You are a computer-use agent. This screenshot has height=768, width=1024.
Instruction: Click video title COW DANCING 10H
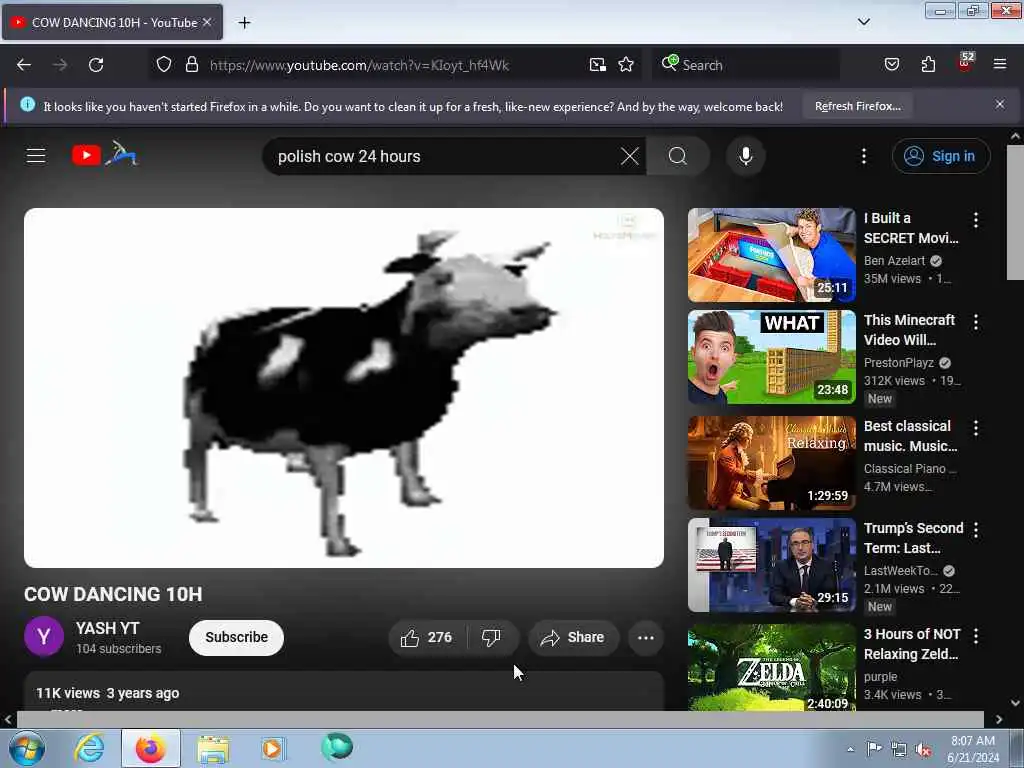[113, 594]
